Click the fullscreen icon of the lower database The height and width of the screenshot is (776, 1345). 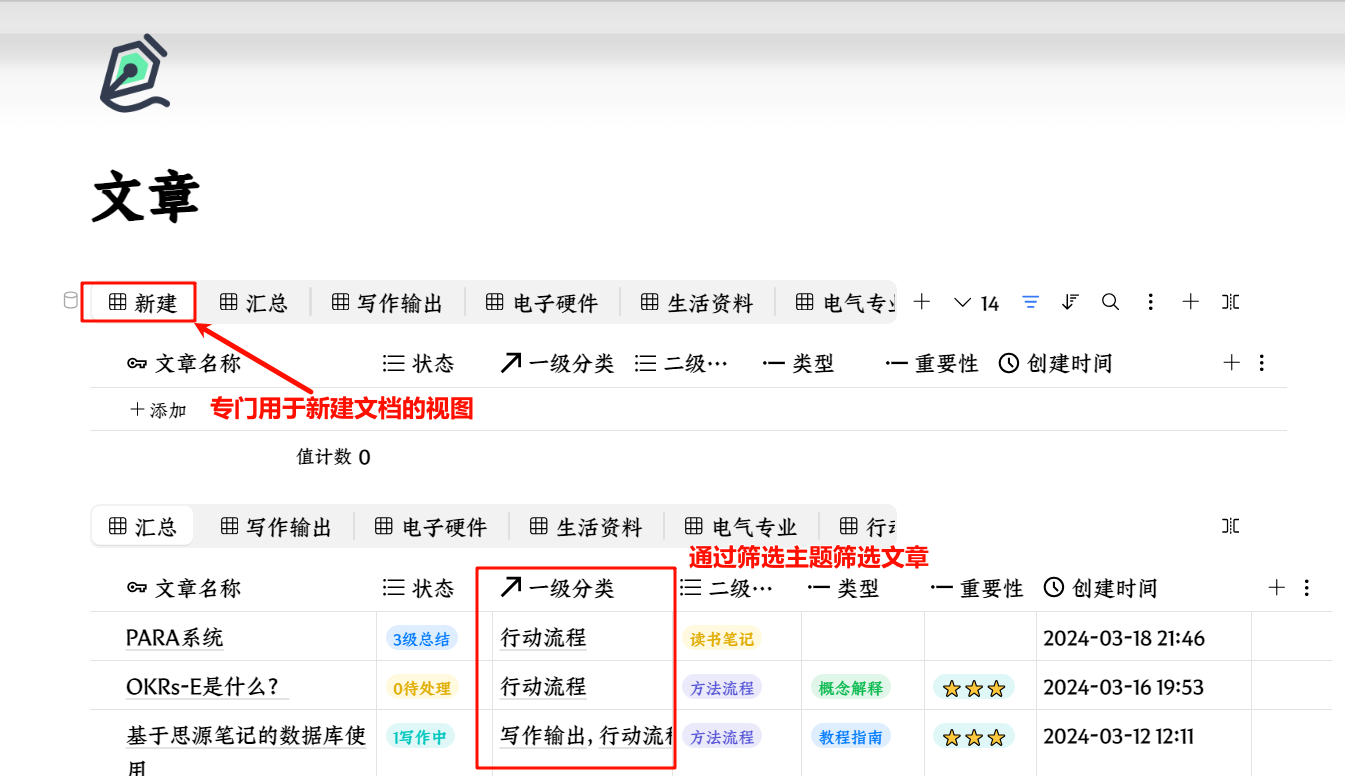1230,526
